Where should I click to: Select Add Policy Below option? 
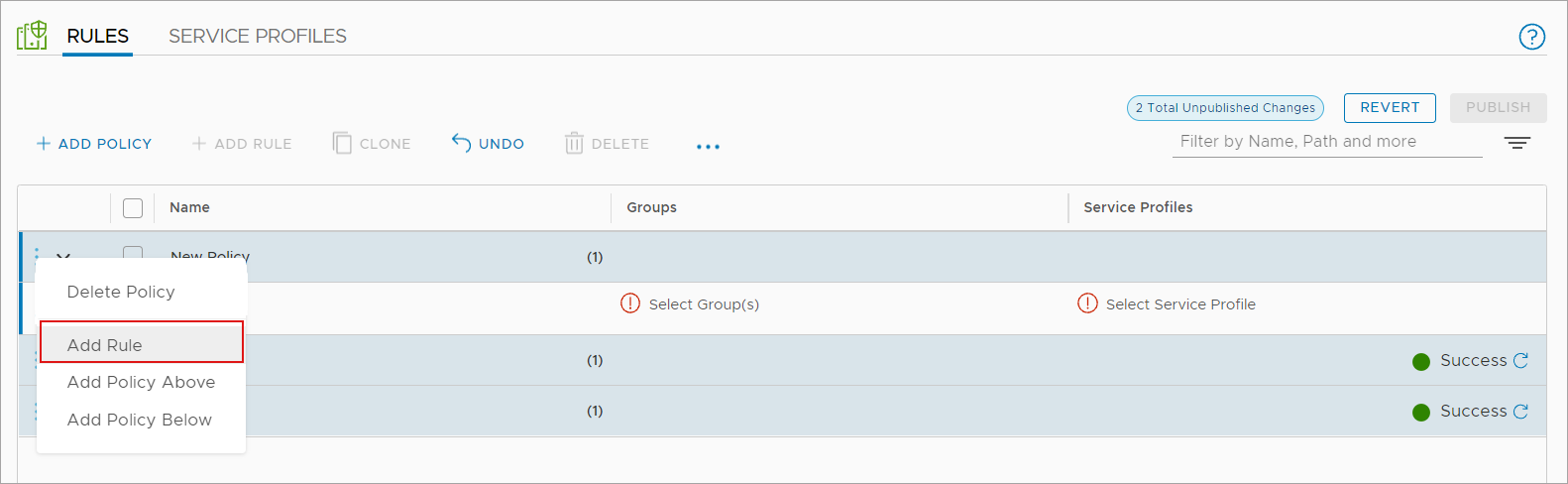point(140,420)
